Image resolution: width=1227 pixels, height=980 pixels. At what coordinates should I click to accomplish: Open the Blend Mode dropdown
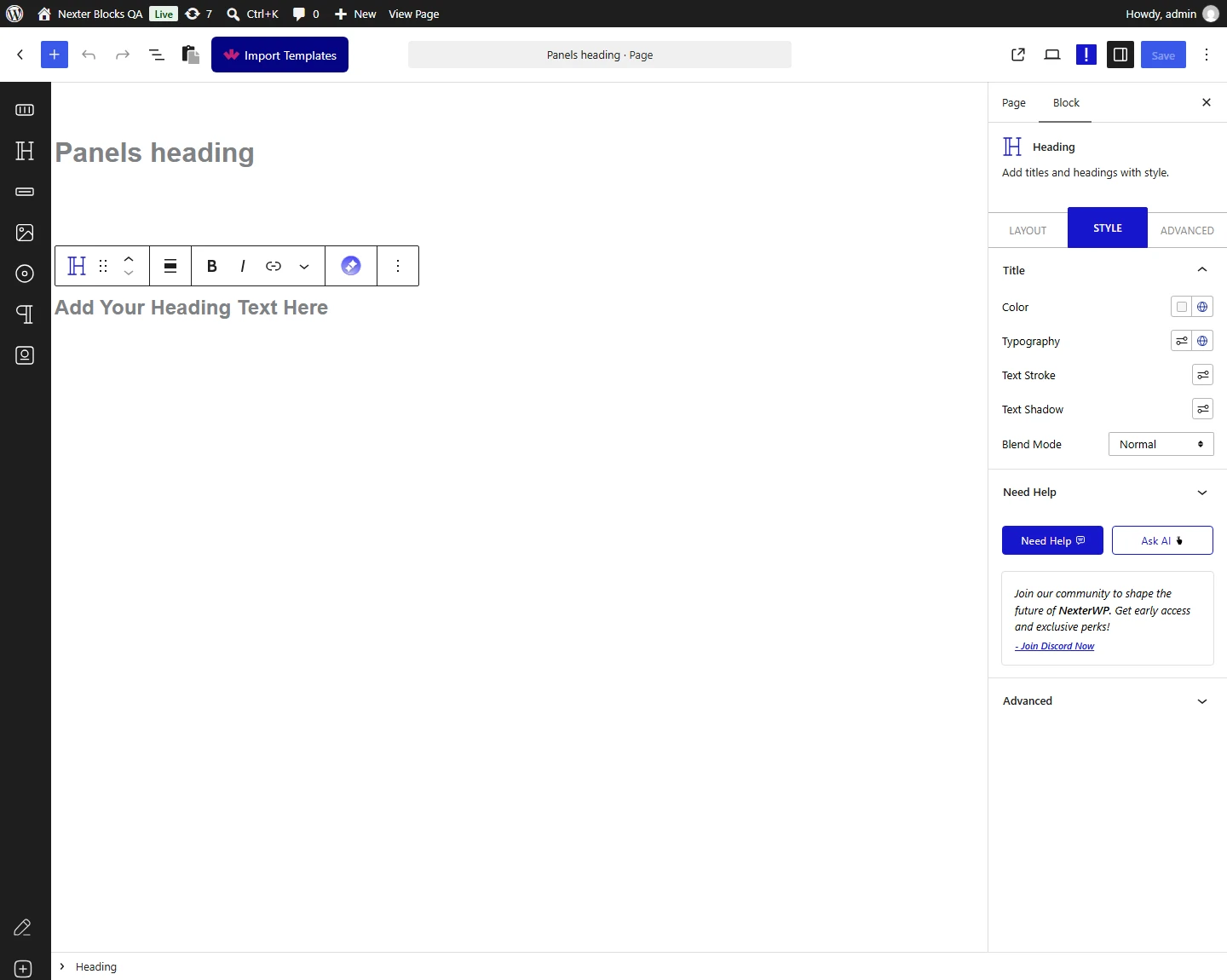pos(1161,444)
